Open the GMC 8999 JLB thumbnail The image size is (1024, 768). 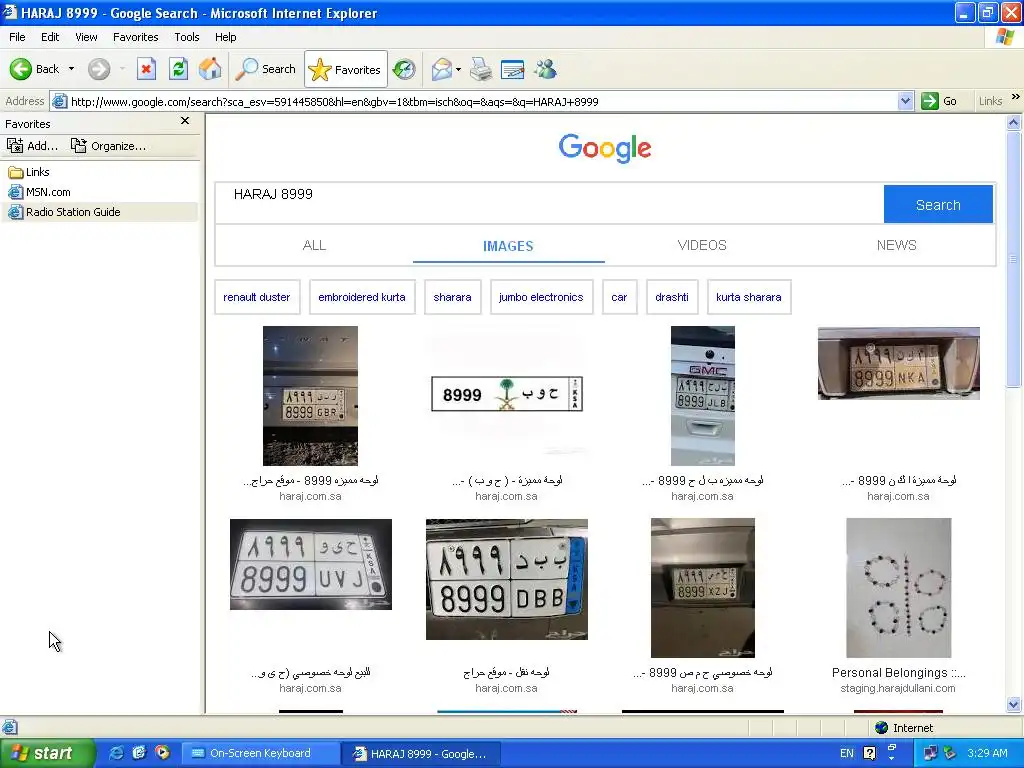[x=703, y=396]
